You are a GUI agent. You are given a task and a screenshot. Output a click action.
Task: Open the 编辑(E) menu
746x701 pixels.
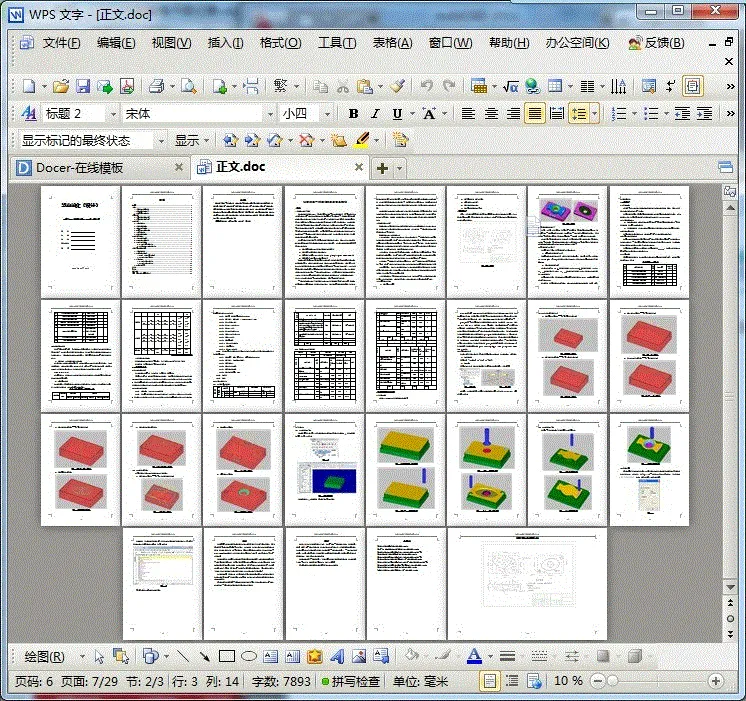(x=116, y=43)
